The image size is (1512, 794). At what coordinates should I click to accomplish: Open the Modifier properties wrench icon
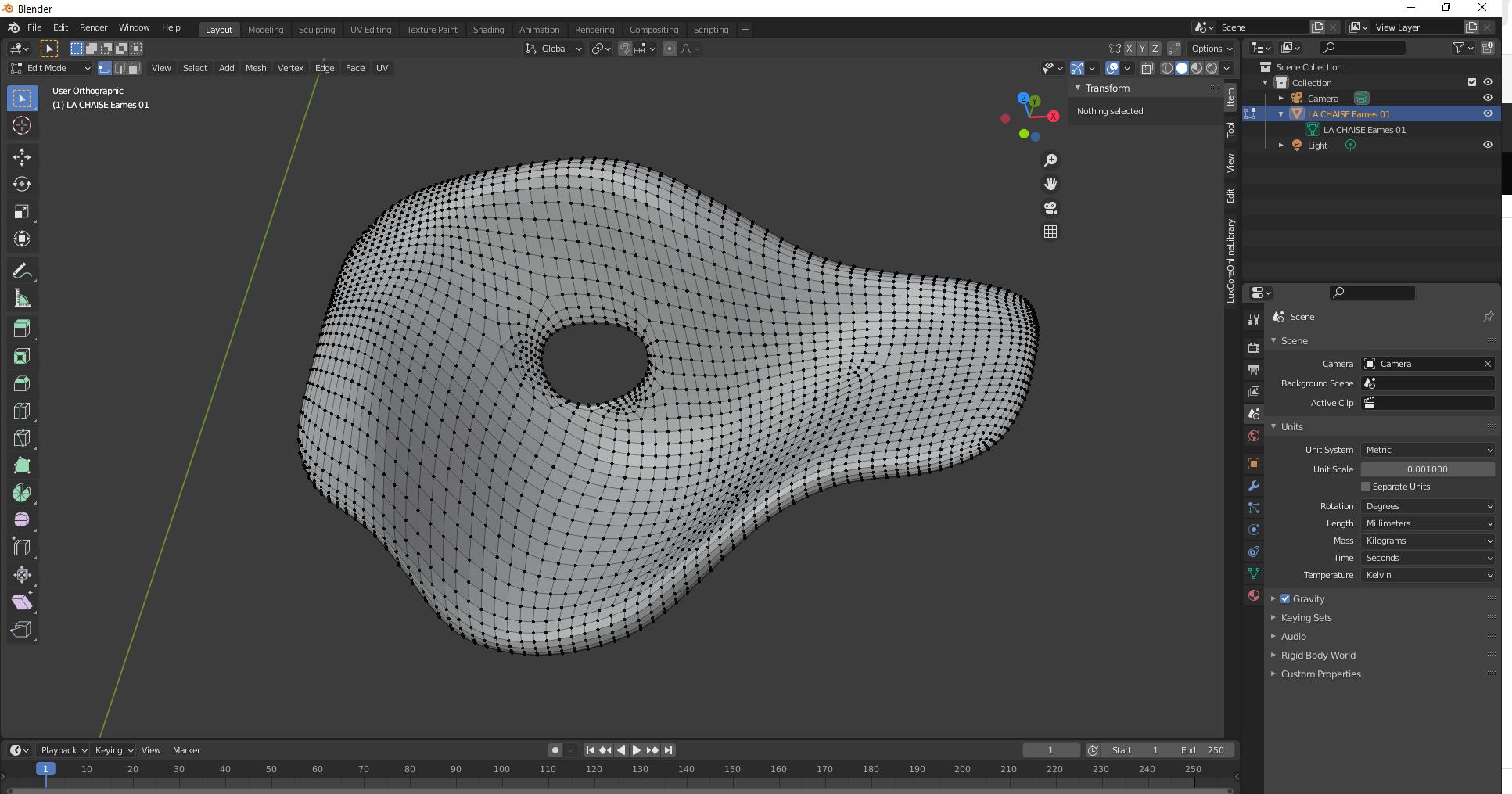pos(1254,486)
